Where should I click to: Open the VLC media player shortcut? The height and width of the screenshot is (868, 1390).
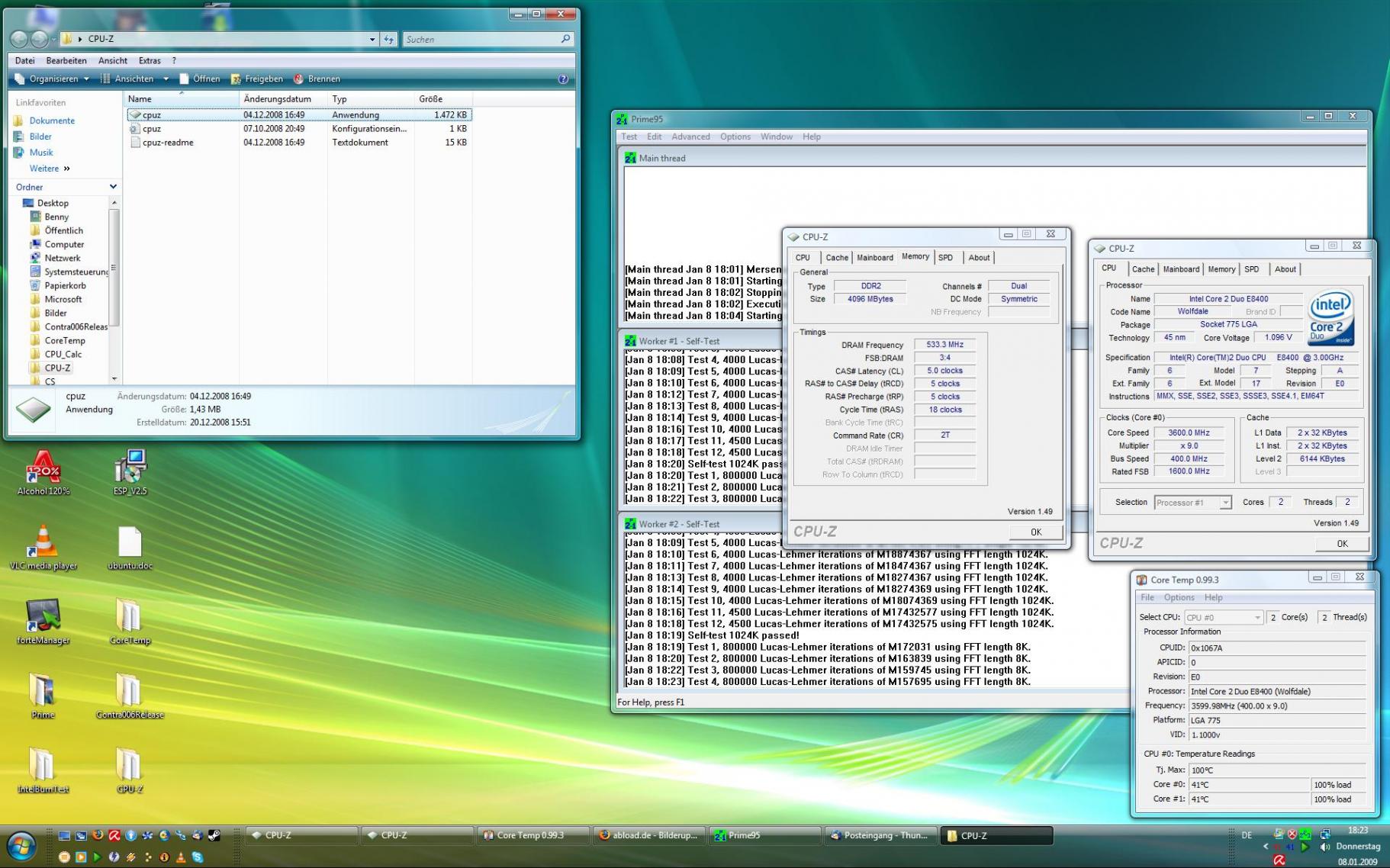[x=43, y=542]
